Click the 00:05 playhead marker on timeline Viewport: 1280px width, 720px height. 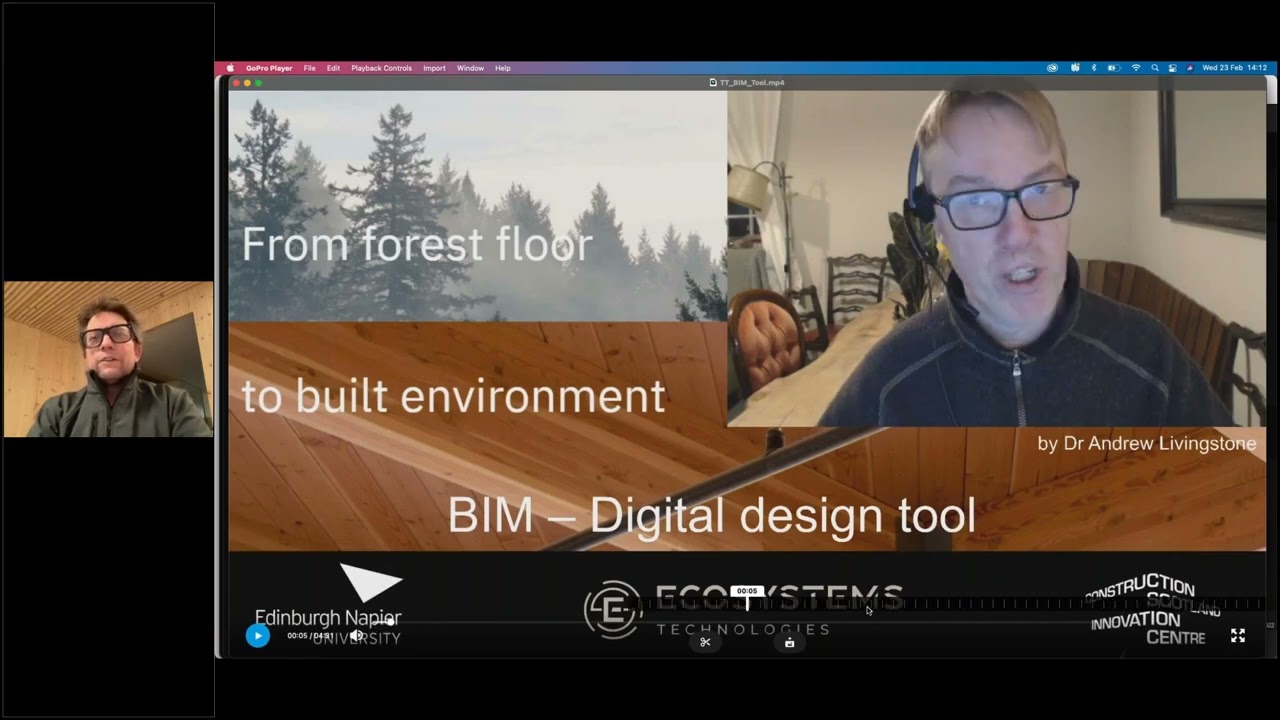click(747, 596)
